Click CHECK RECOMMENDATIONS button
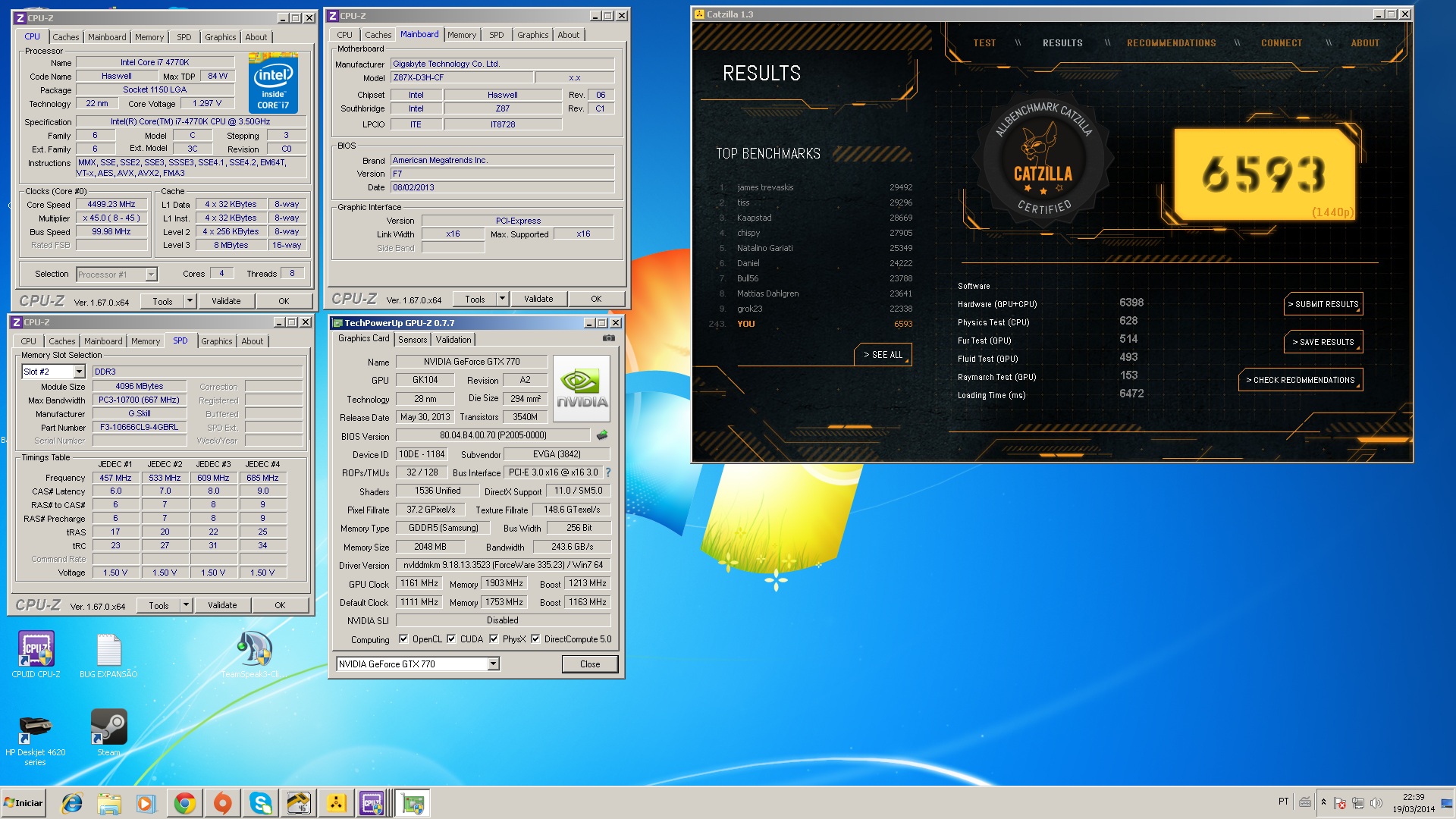1456x819 pixels. tap(1301, 380)
